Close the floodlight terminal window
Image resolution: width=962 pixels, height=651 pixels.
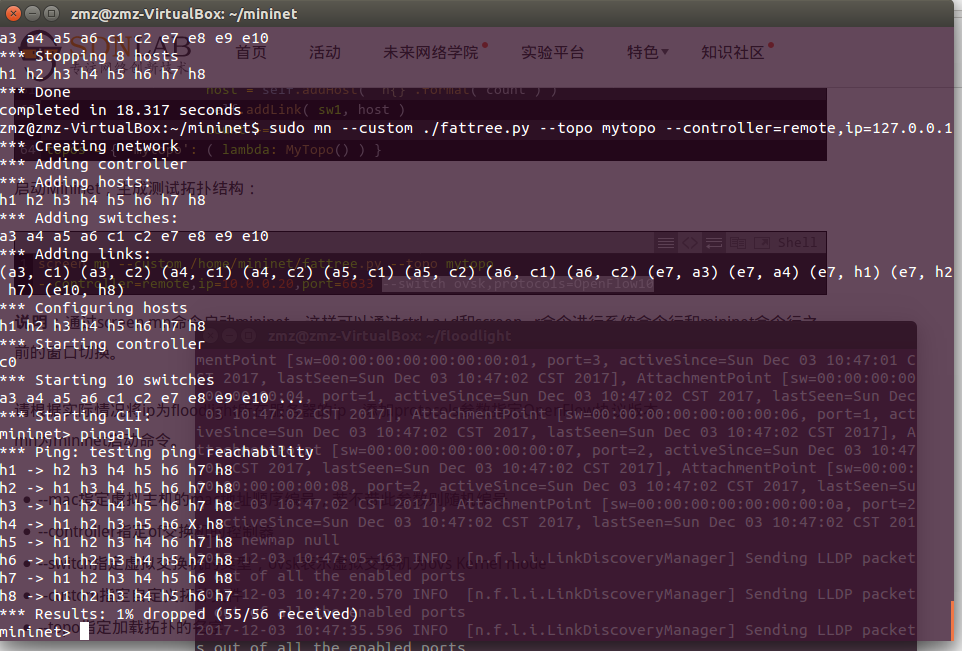click(x=211, y=336)
